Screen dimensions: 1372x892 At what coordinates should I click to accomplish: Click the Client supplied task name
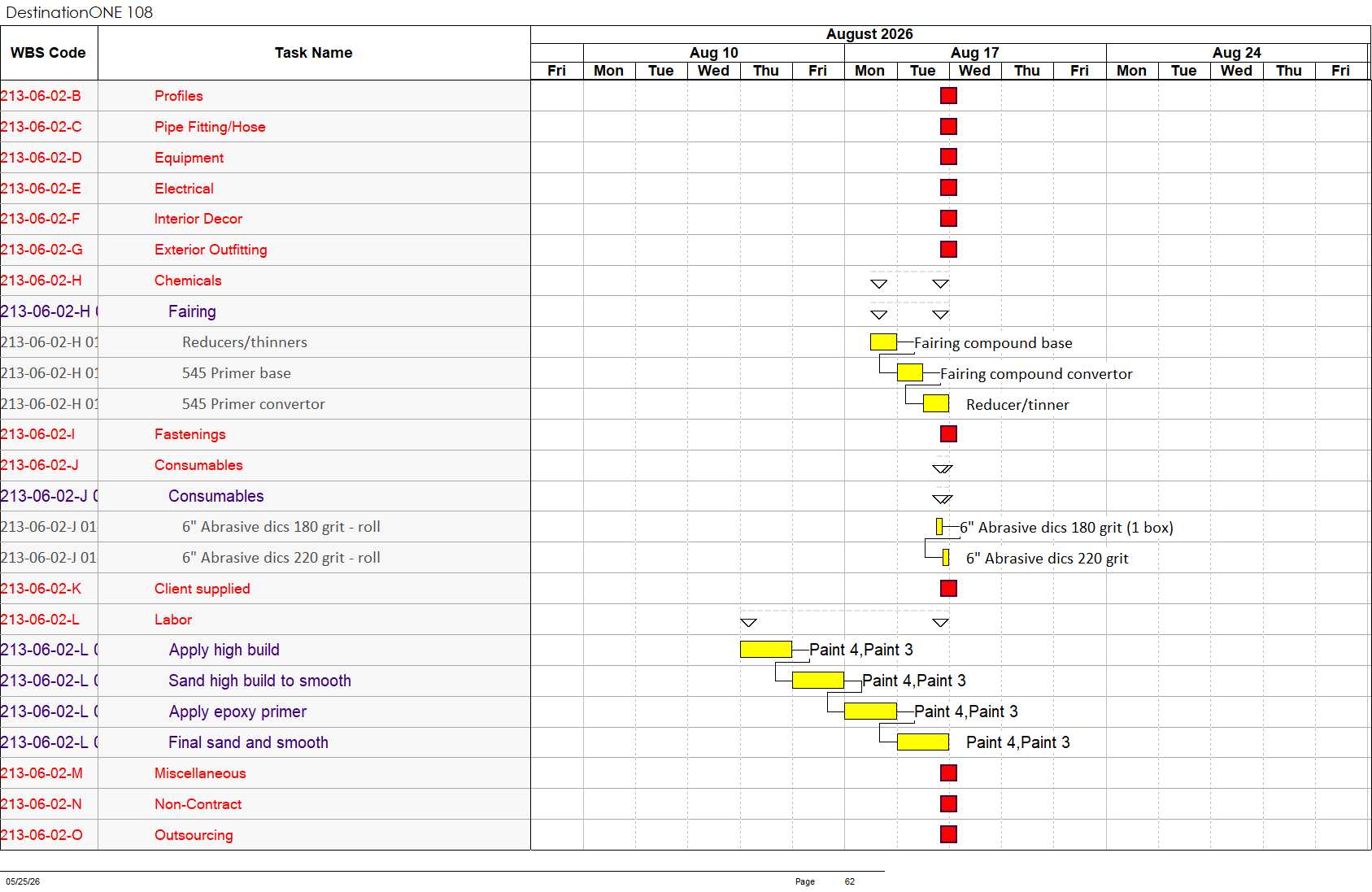[203, 589]
